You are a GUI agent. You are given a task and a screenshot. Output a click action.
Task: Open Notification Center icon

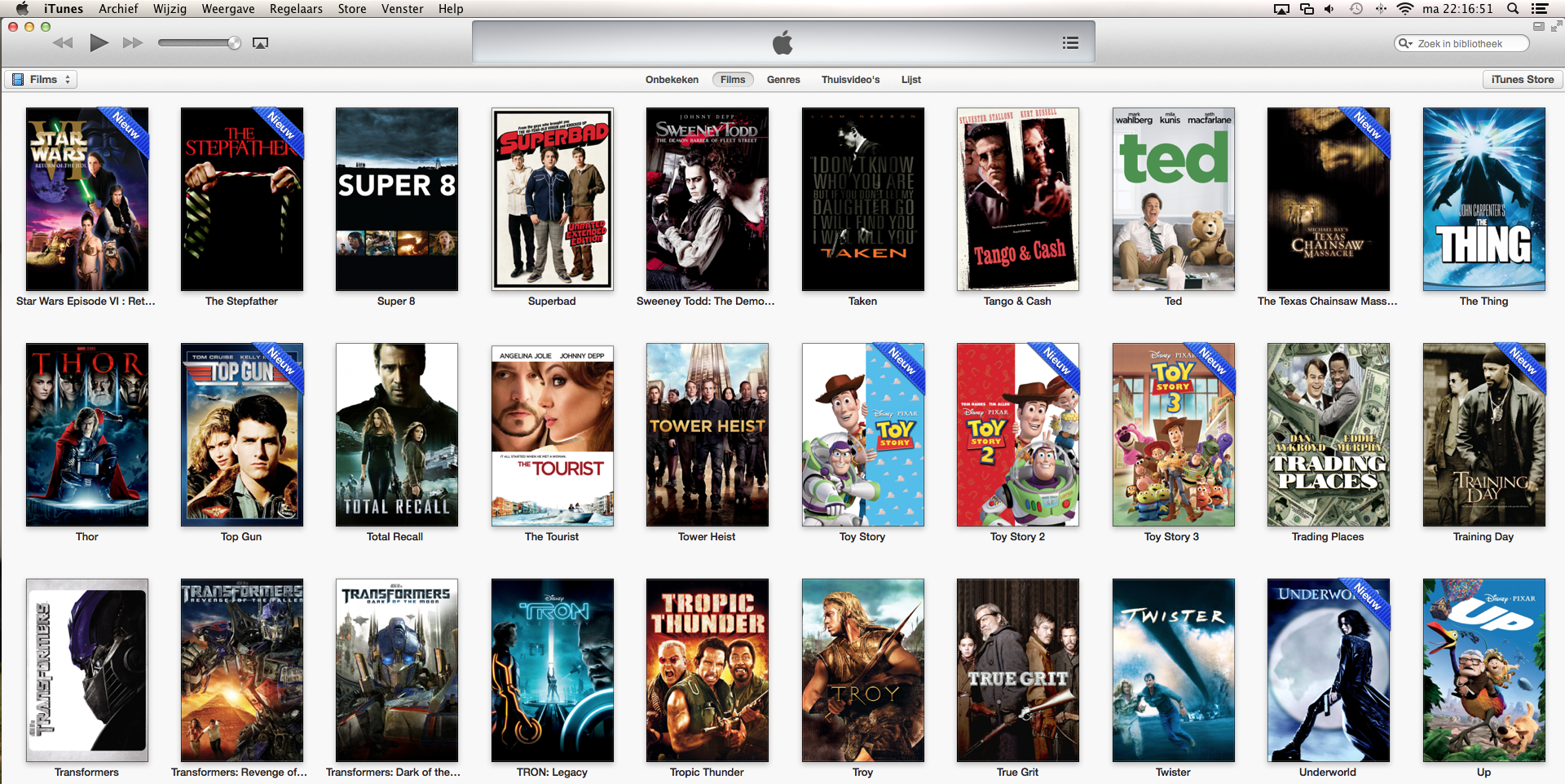click(1539, 9)
